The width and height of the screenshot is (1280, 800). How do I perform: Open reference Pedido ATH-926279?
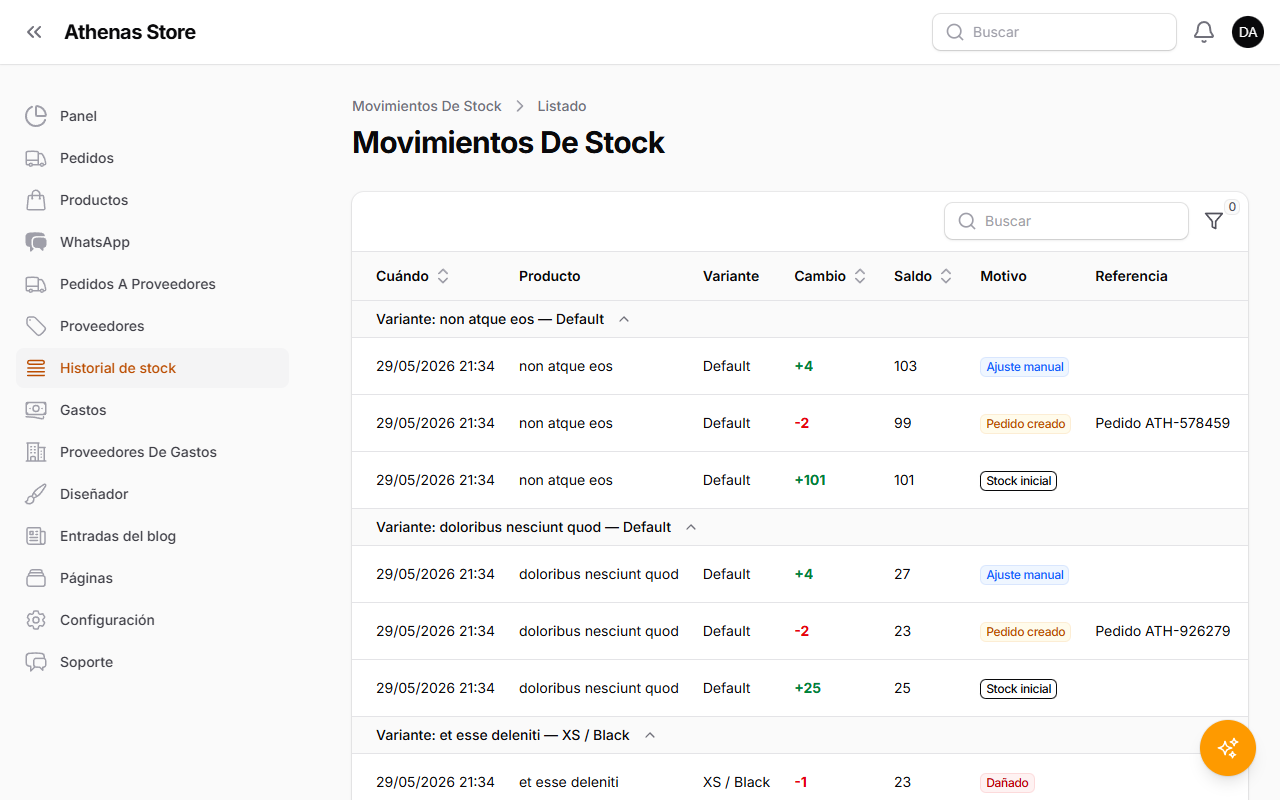pos(1163,631)
